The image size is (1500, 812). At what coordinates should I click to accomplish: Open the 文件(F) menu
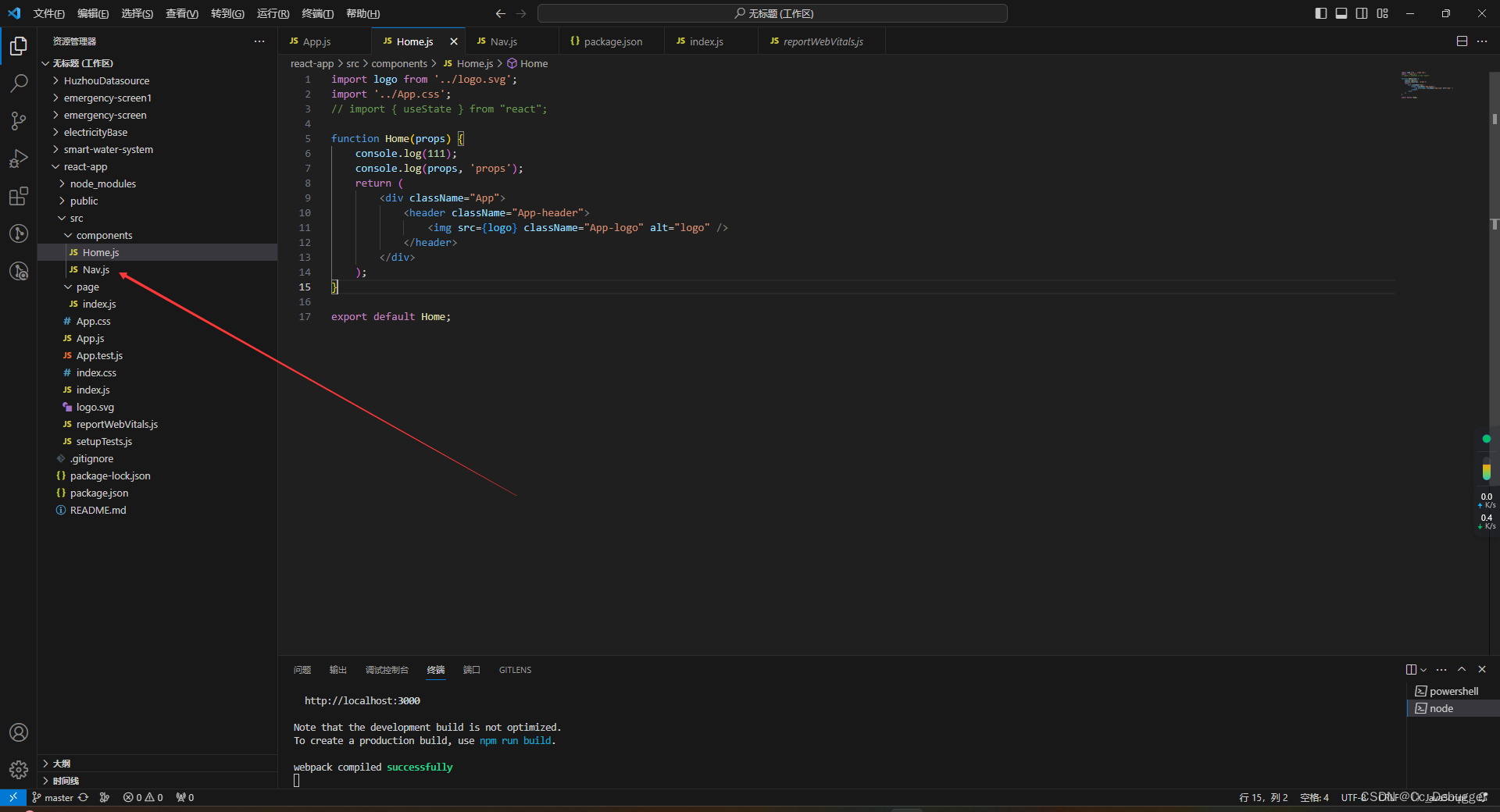pos(49,13)
